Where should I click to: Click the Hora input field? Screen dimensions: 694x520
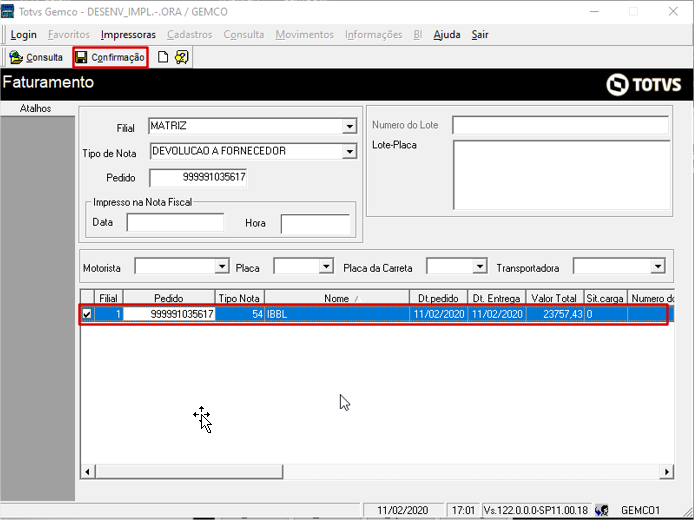point(315,223)
